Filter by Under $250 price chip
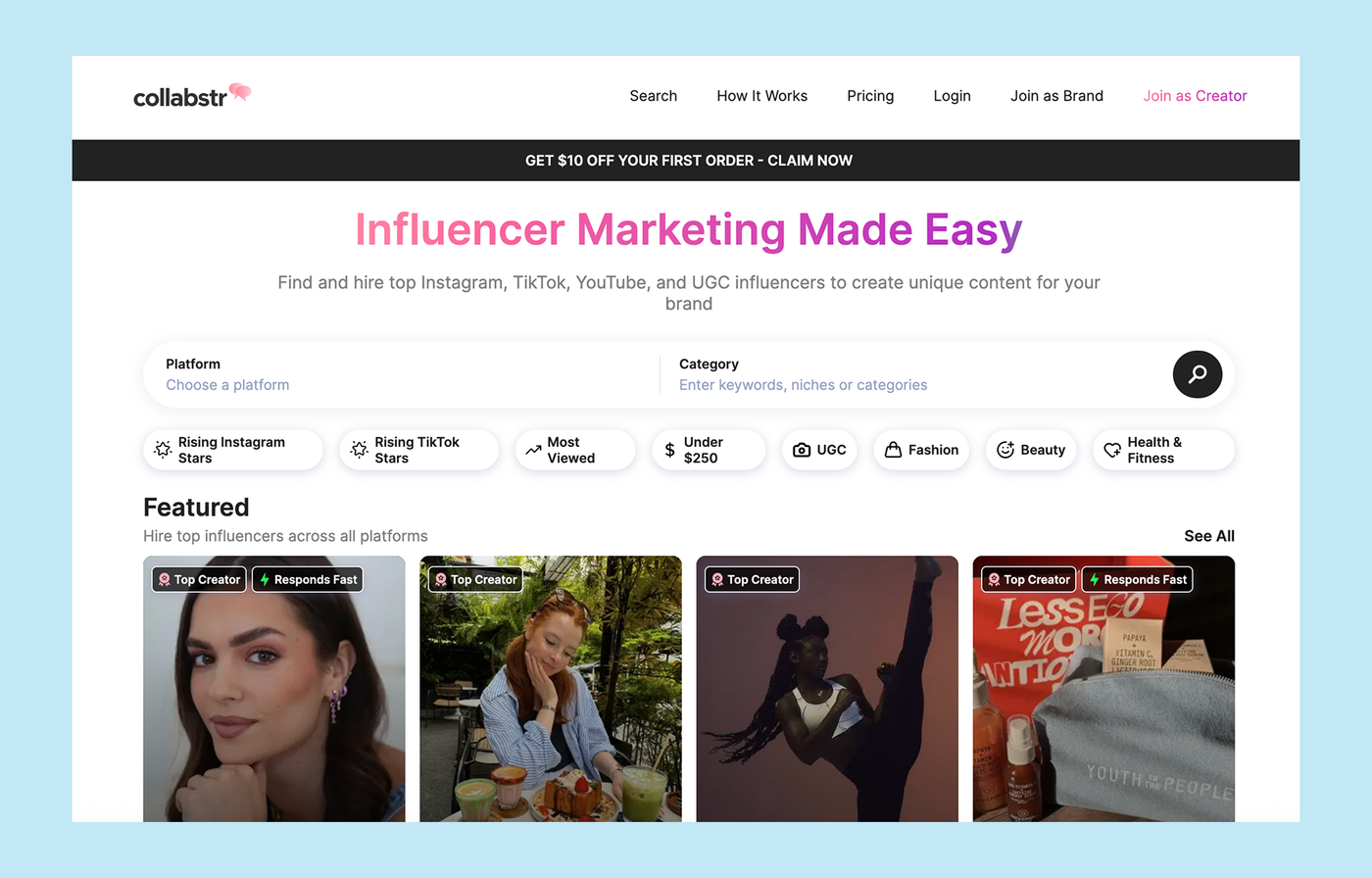 click(x=709, y=450)
